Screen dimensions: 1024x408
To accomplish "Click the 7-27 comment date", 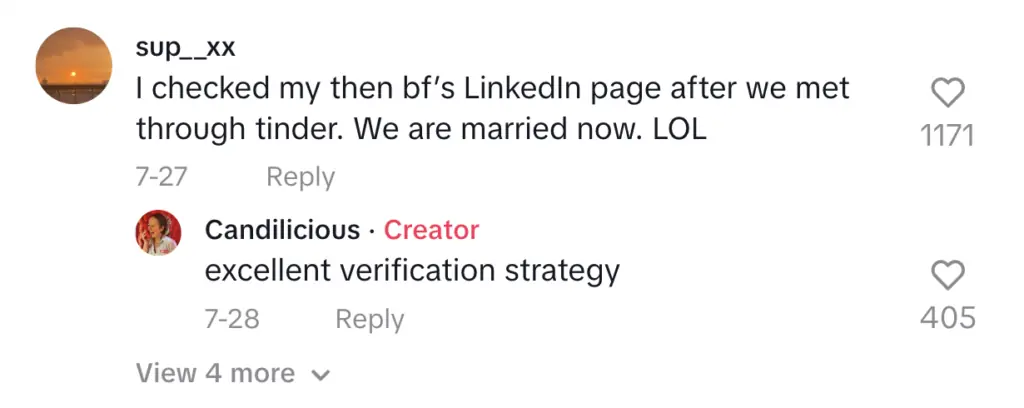I will pos(161,177).
